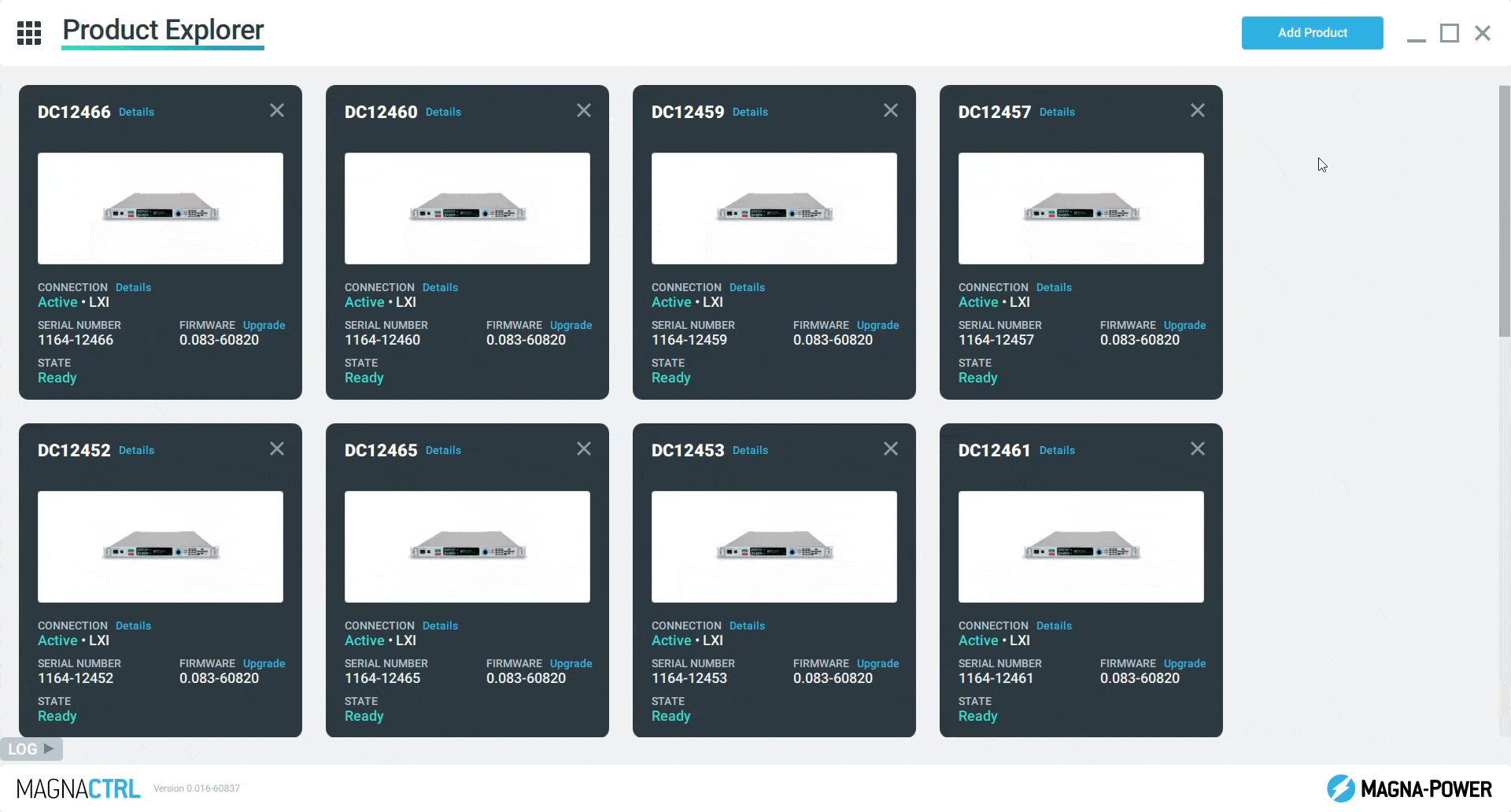Select the DC12466 device thumbnail image
The height and width of the screenshot is (812, 1511).
[x=161, y=209]
